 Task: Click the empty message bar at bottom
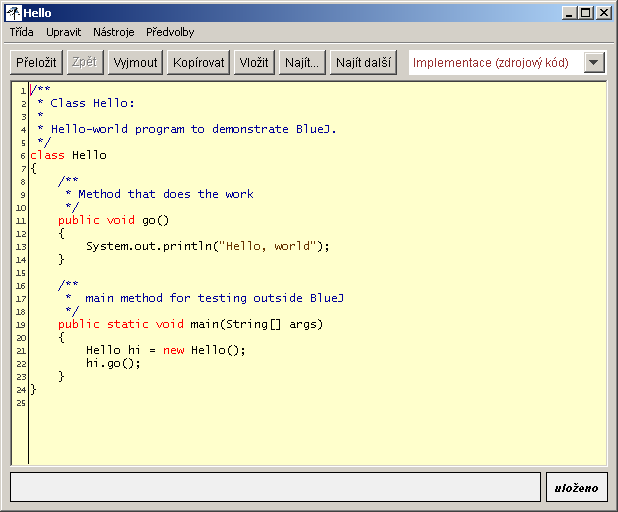tap(275, 487)
